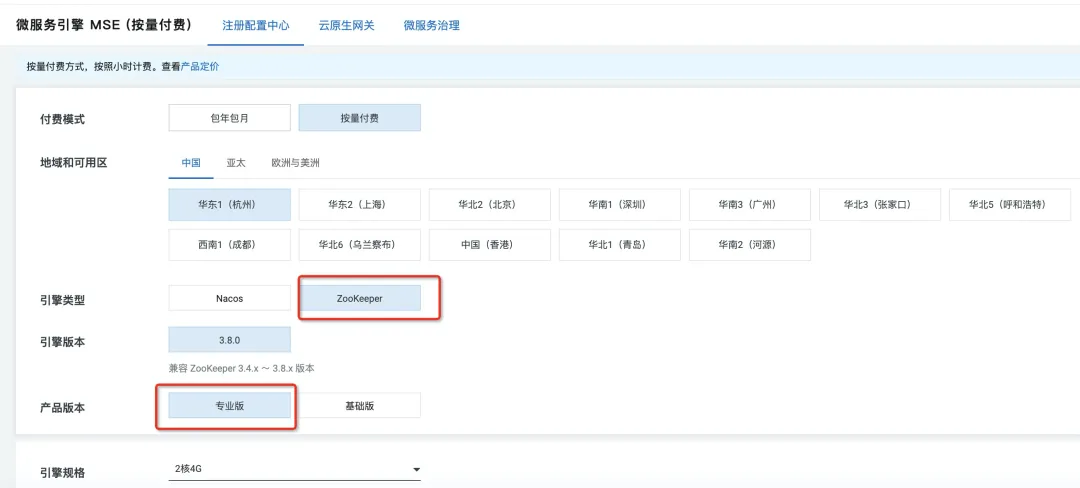Click the 付费模式 label

63,119
